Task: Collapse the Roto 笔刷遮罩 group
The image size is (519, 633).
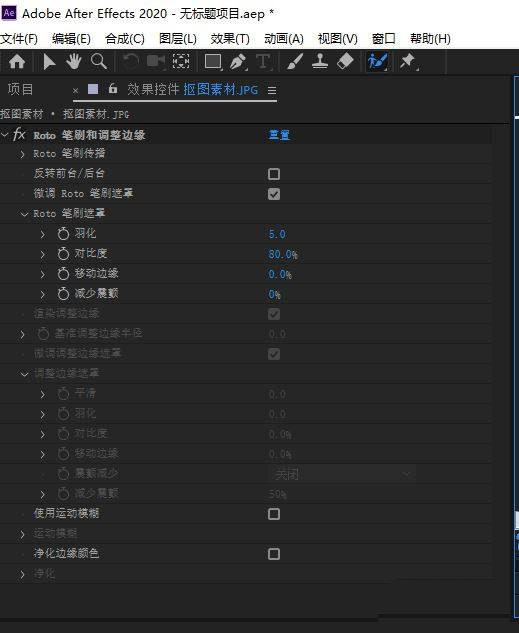Action: [x=24, y=214]
